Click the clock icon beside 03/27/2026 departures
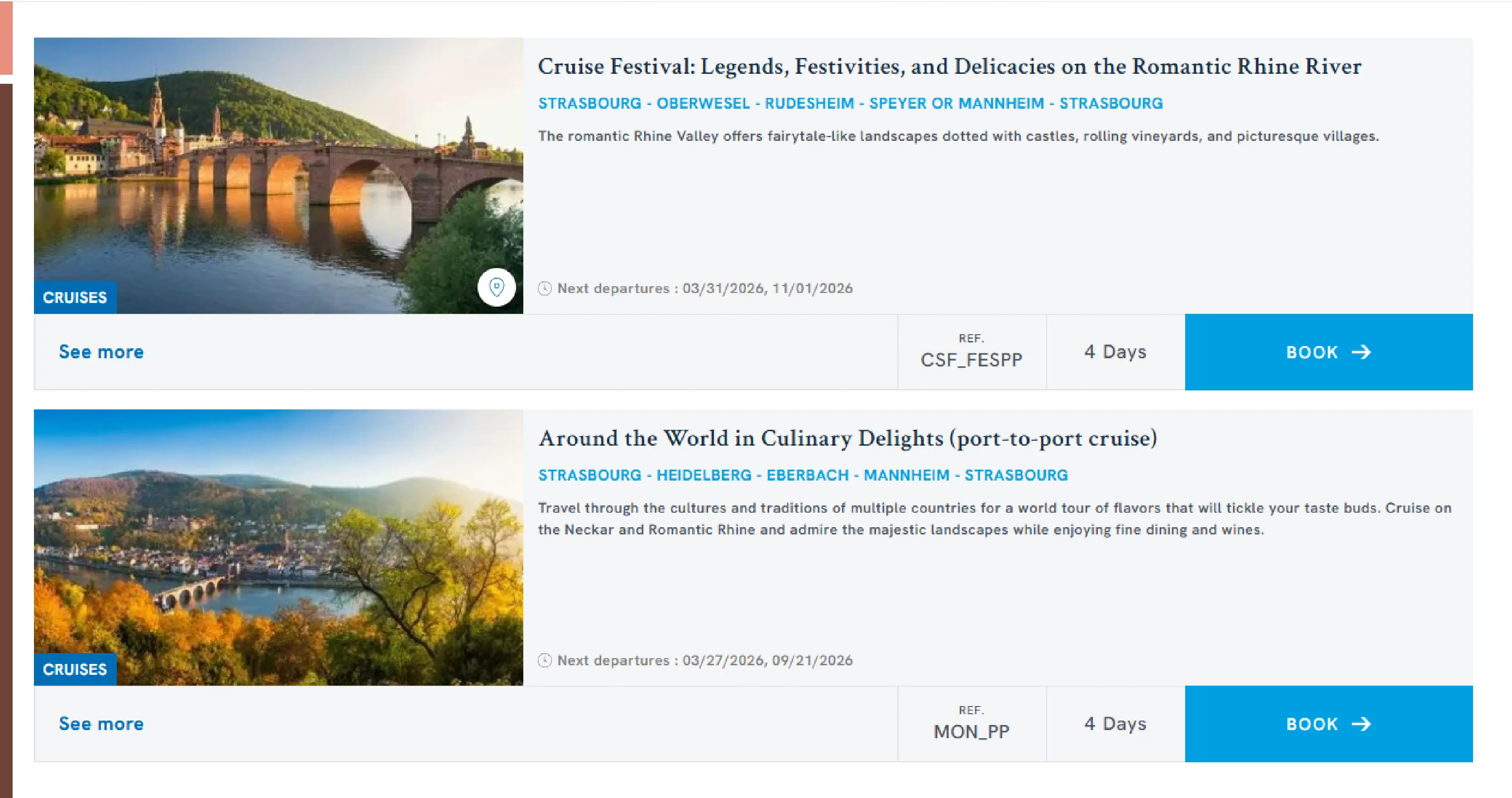1512x798 pixels. [x=545, y=660]
